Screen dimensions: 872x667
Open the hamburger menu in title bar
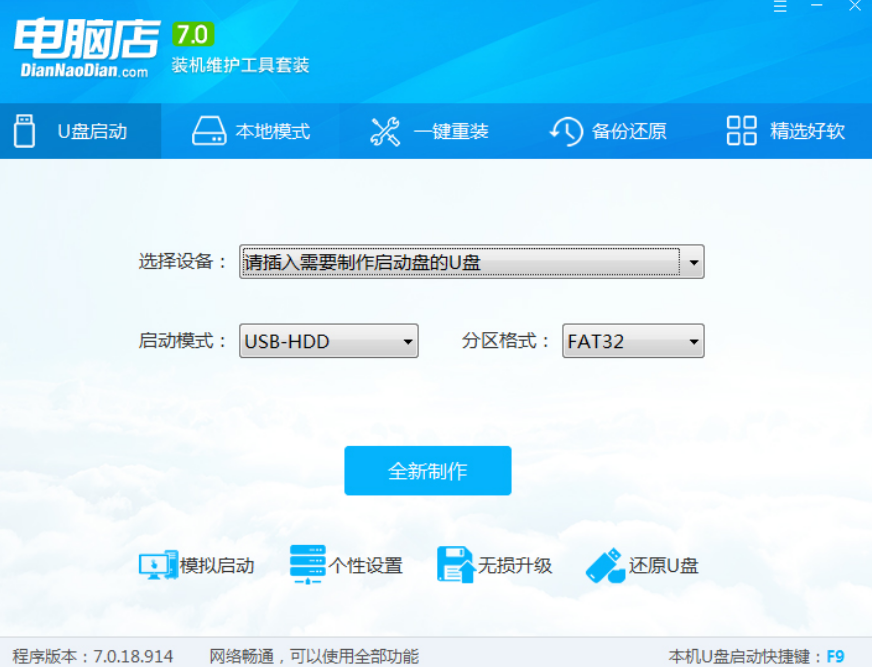780,6
